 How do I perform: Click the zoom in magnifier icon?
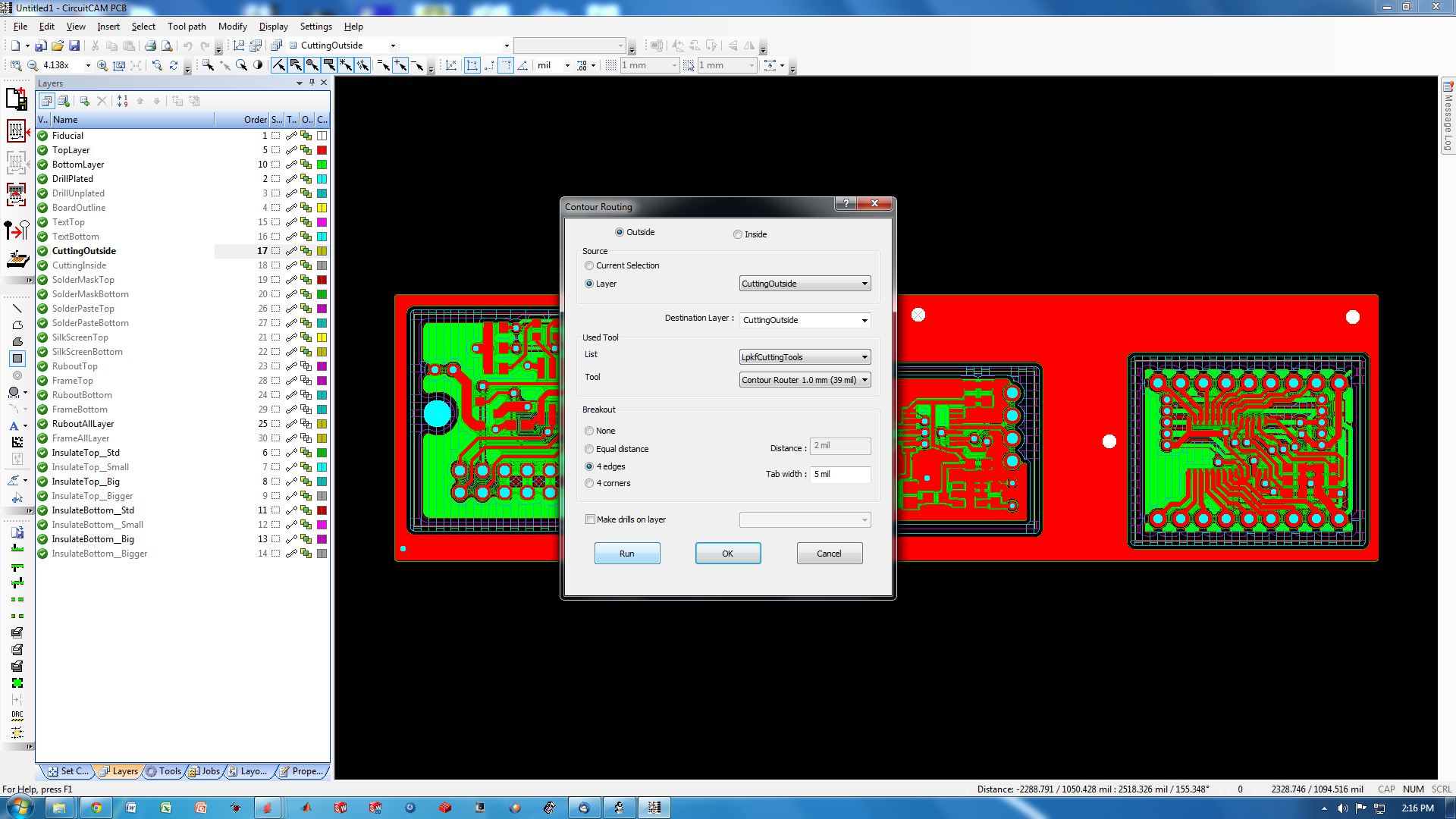click(x=102, y=65)
